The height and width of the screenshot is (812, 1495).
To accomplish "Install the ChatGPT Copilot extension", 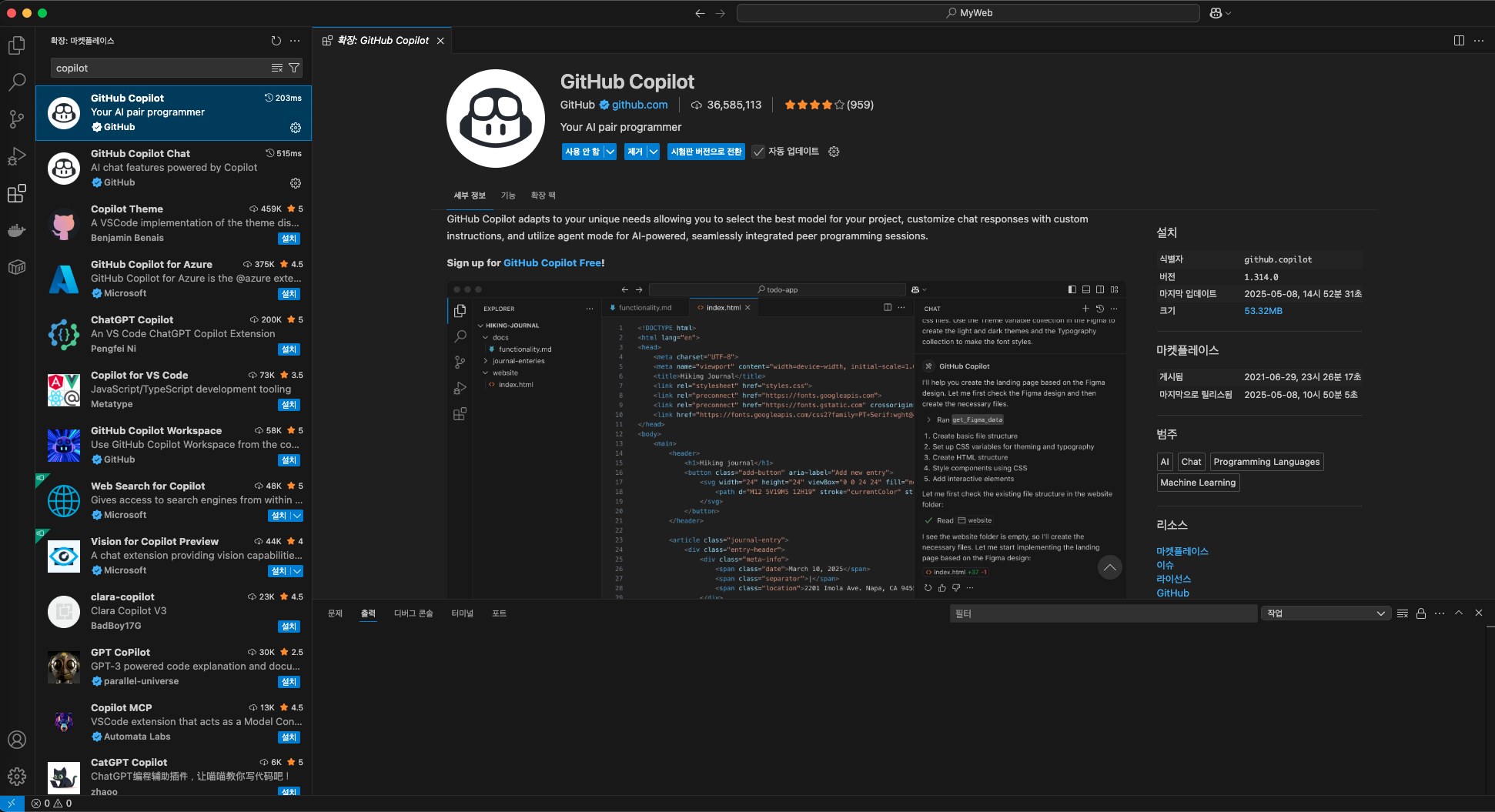I will (289, 349).
